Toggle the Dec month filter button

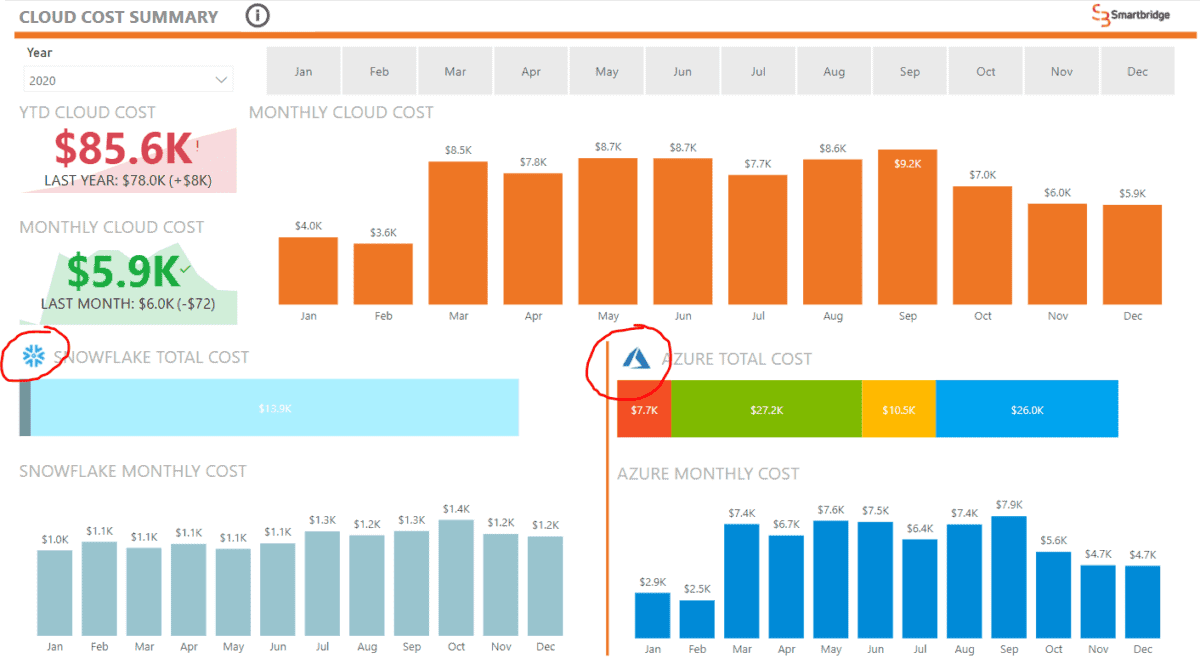coord(1137,71)
